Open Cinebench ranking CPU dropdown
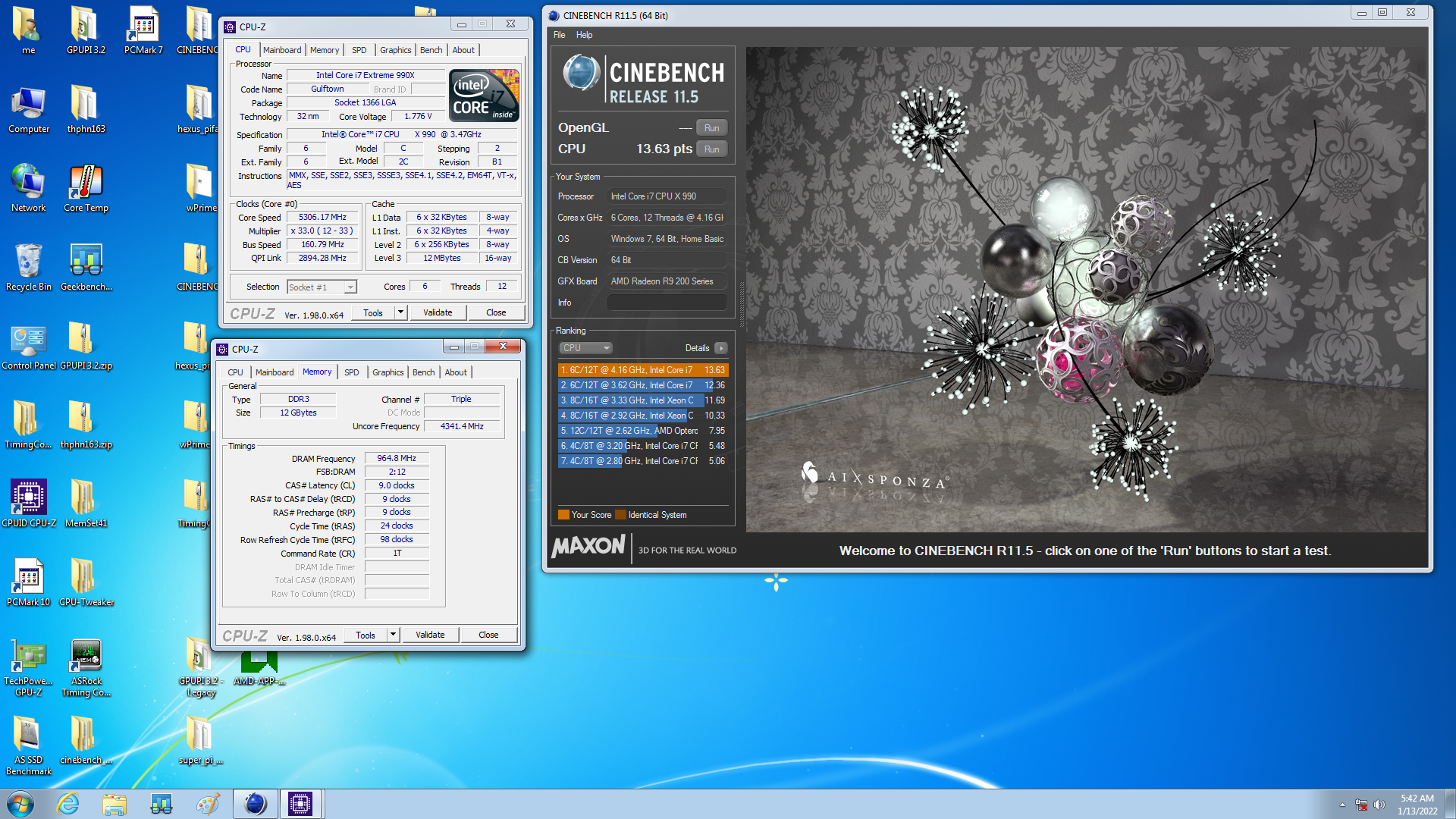 (585, 348)
